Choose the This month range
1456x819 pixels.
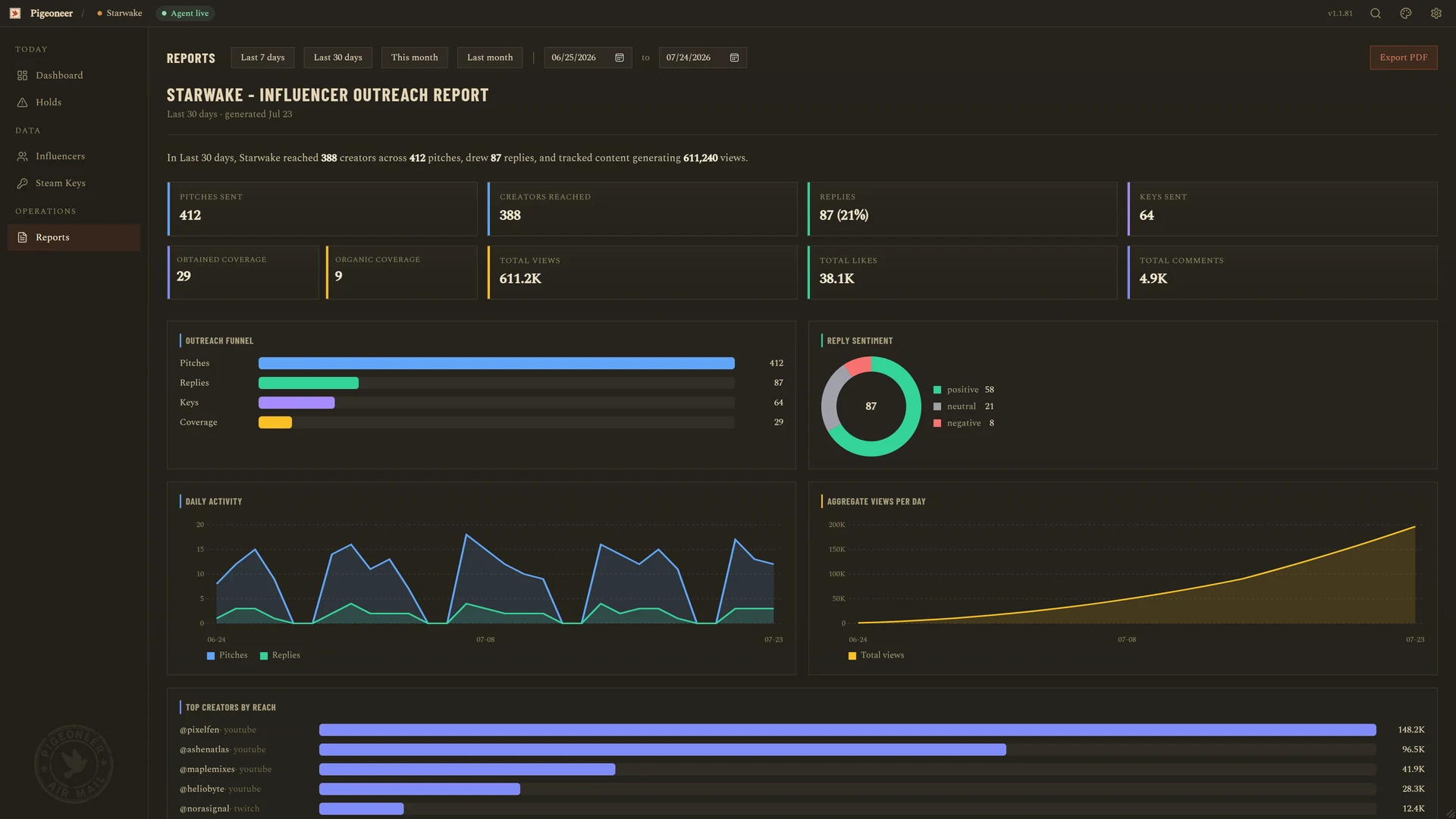tap(414, 58)
